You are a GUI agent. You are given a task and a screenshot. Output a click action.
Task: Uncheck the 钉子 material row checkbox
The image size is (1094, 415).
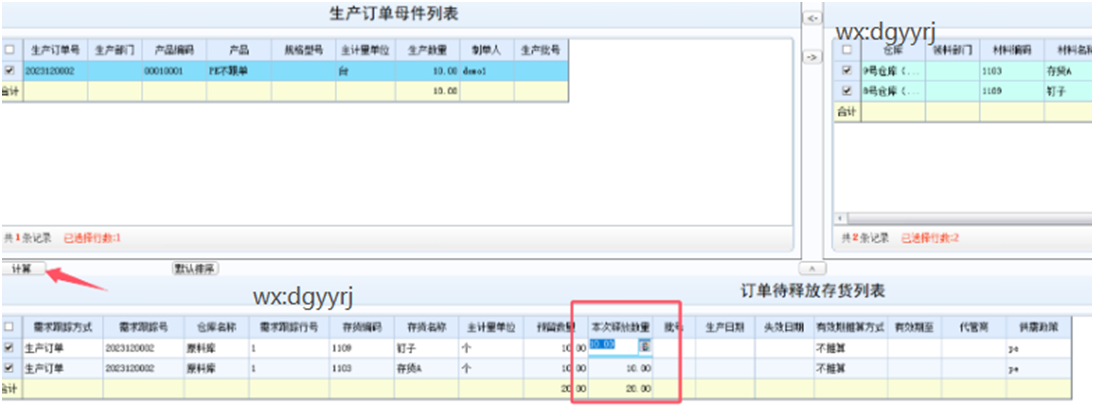tap(847, 91)
